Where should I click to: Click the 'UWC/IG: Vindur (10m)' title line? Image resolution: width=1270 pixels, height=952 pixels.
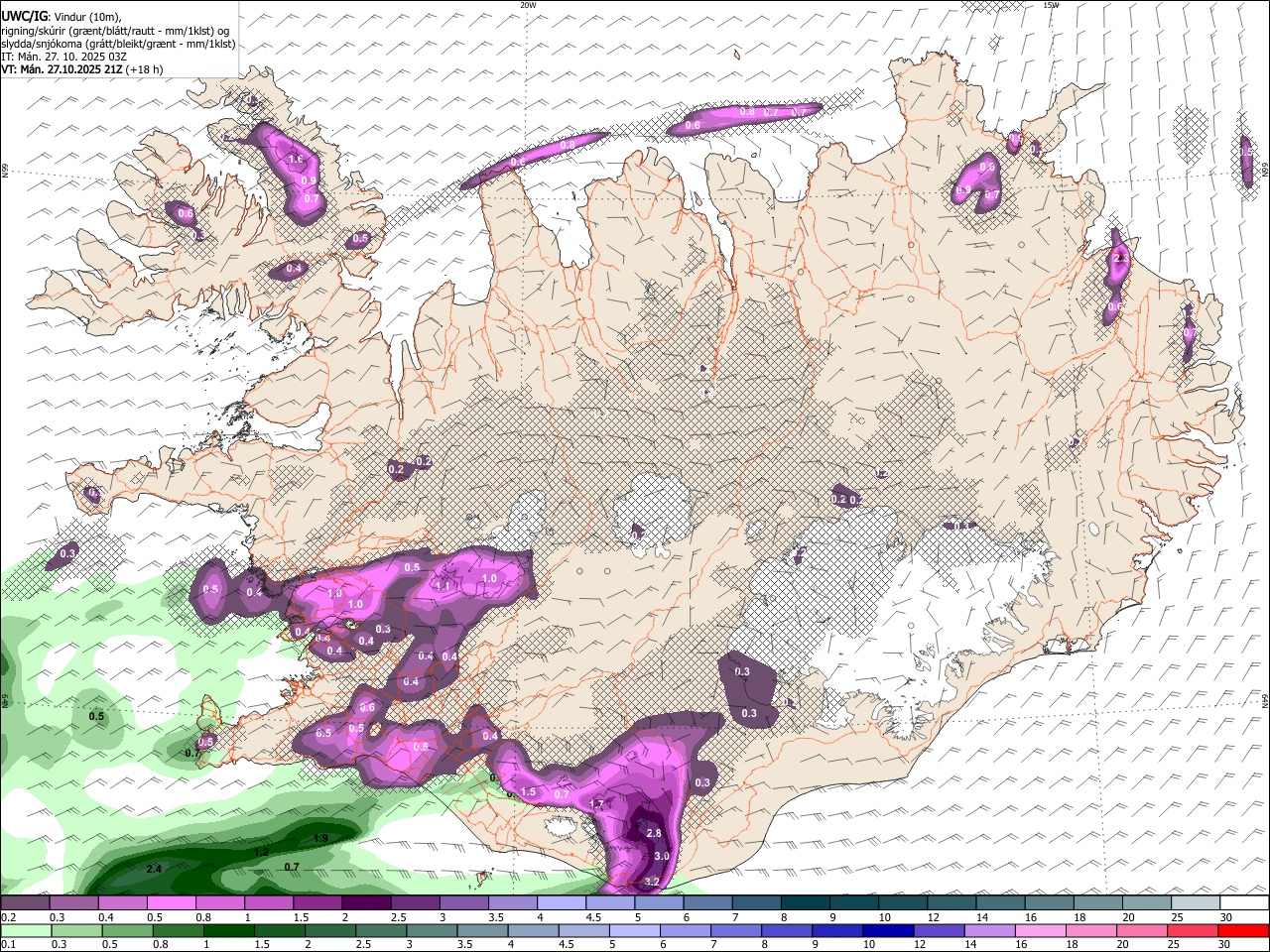61,17
